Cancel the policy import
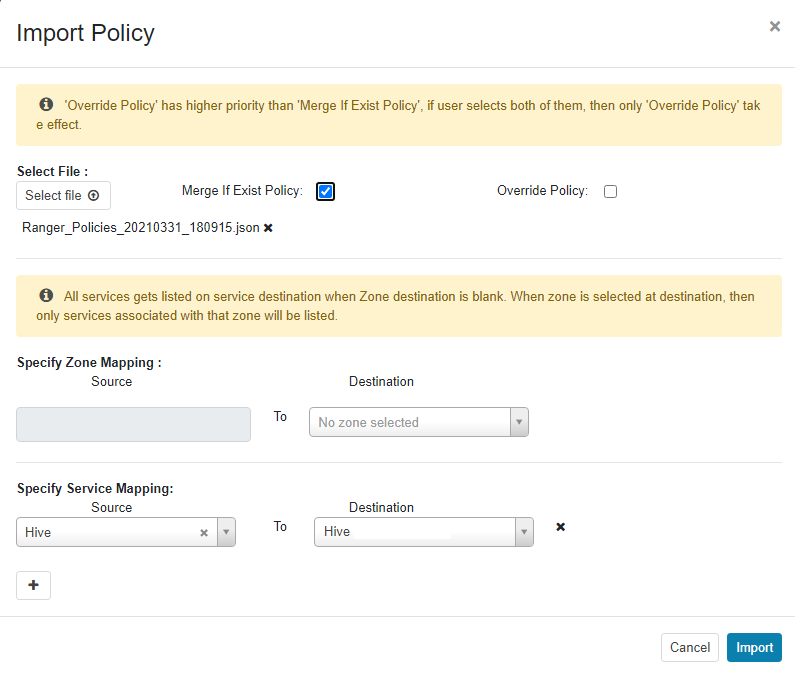Screen dimensions: 795x674 click(689, 647)
